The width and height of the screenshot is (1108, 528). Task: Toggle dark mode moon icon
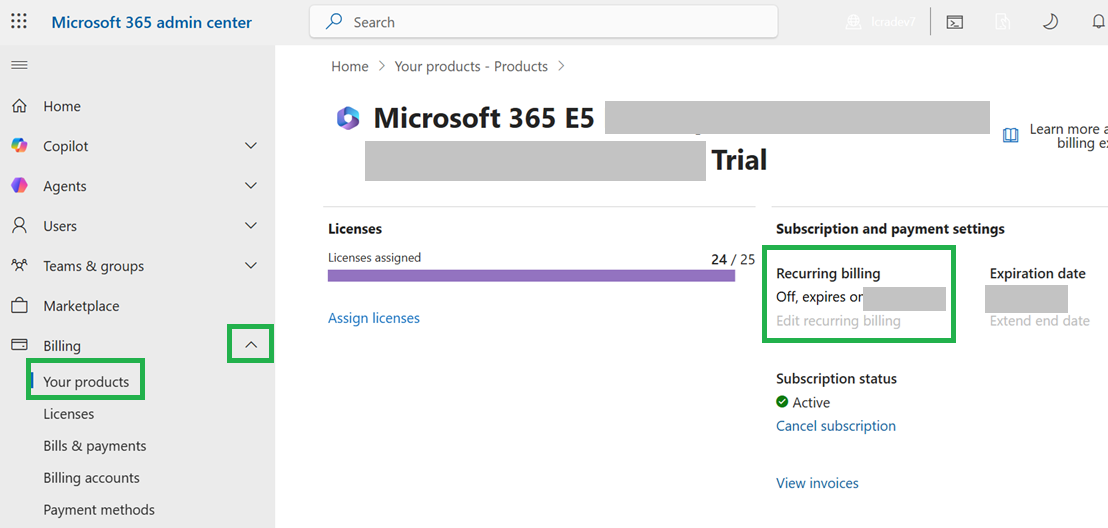coord(1051,22)
